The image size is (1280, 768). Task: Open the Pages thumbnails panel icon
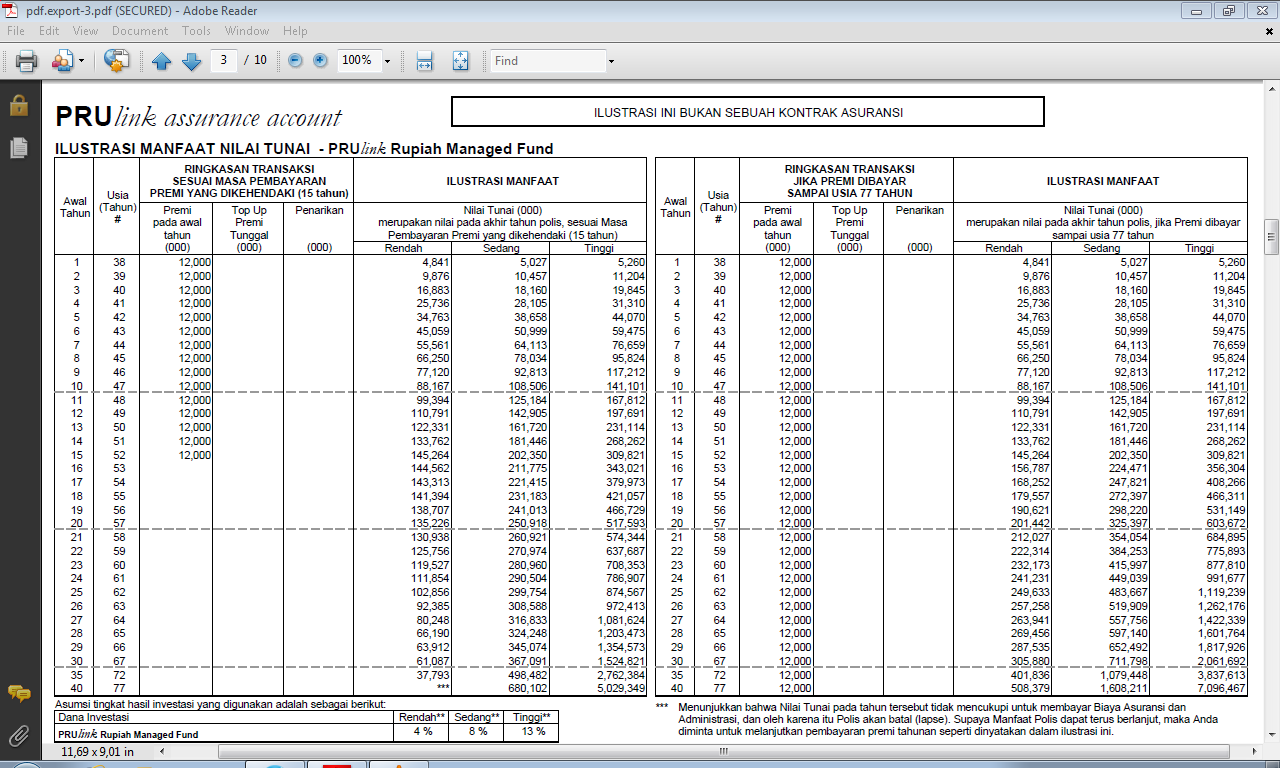coord(18,148)
